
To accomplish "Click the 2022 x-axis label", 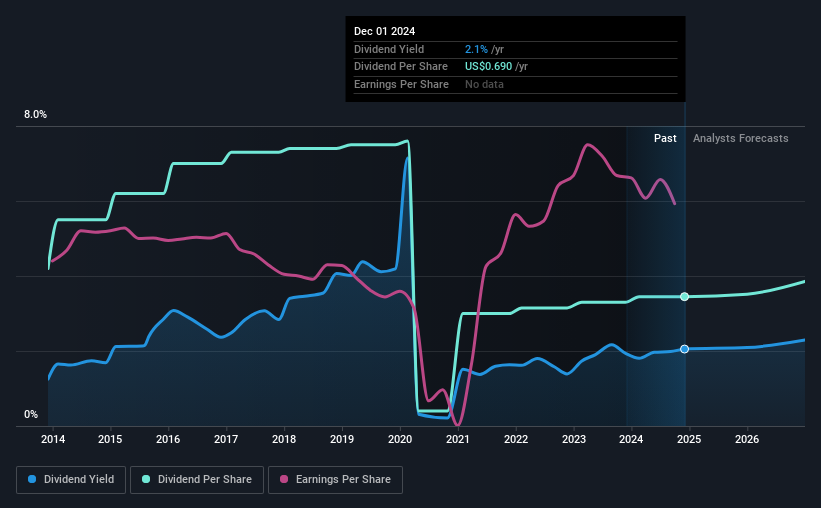I will point(516,439).
